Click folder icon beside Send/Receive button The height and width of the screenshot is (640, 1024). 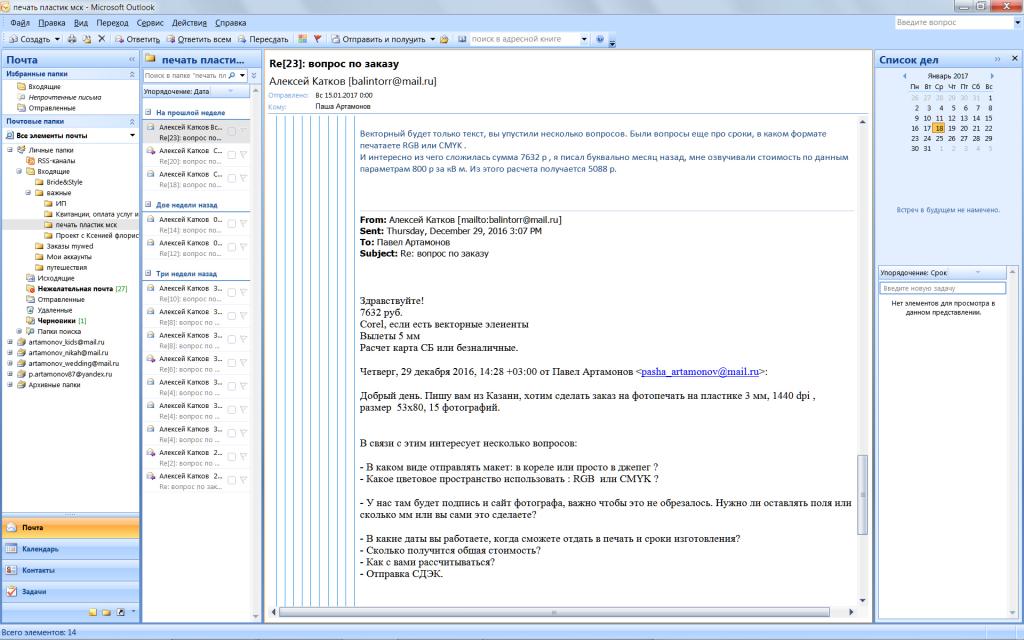click(x=444, y=39)
